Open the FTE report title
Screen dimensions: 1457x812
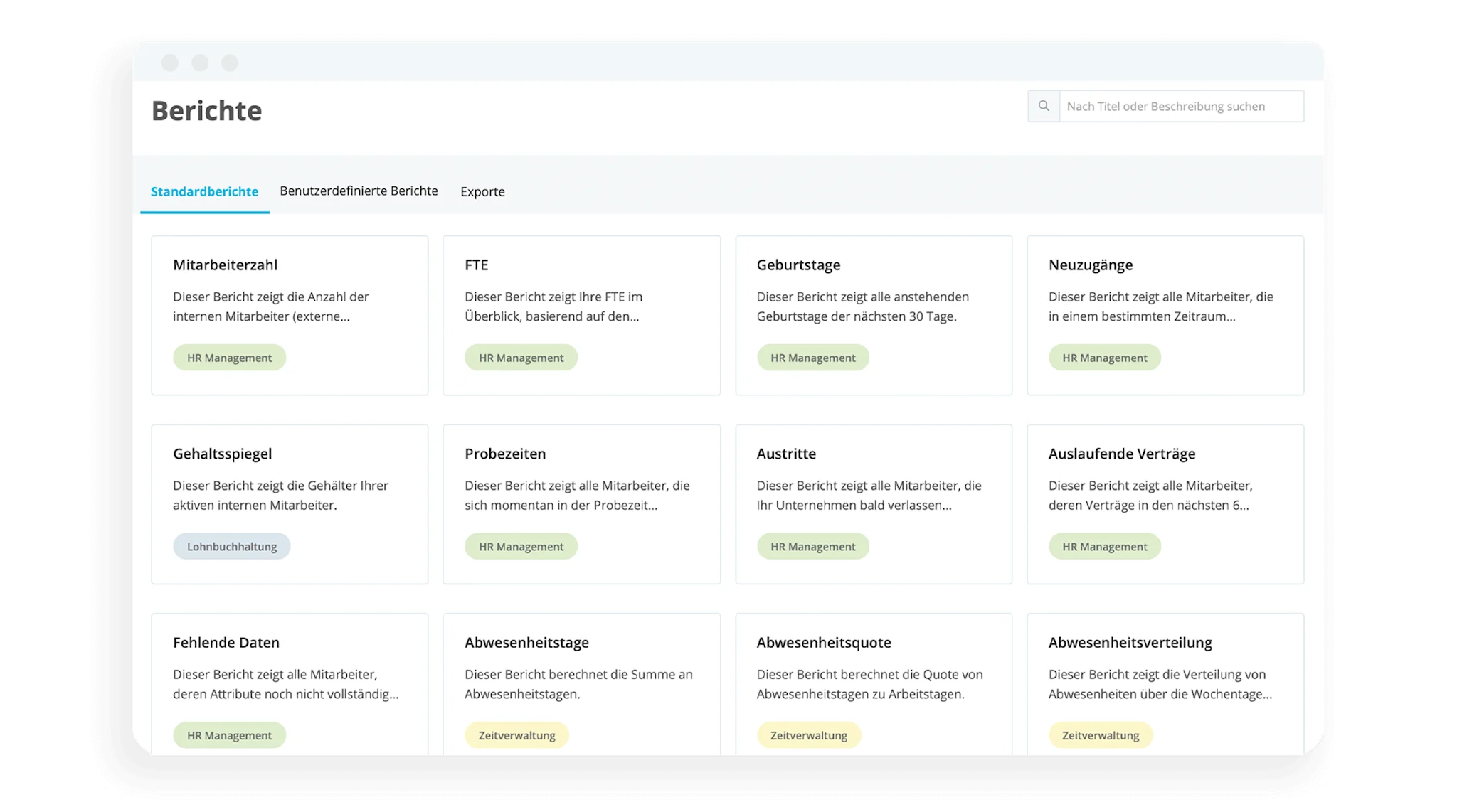click(476, 265)
